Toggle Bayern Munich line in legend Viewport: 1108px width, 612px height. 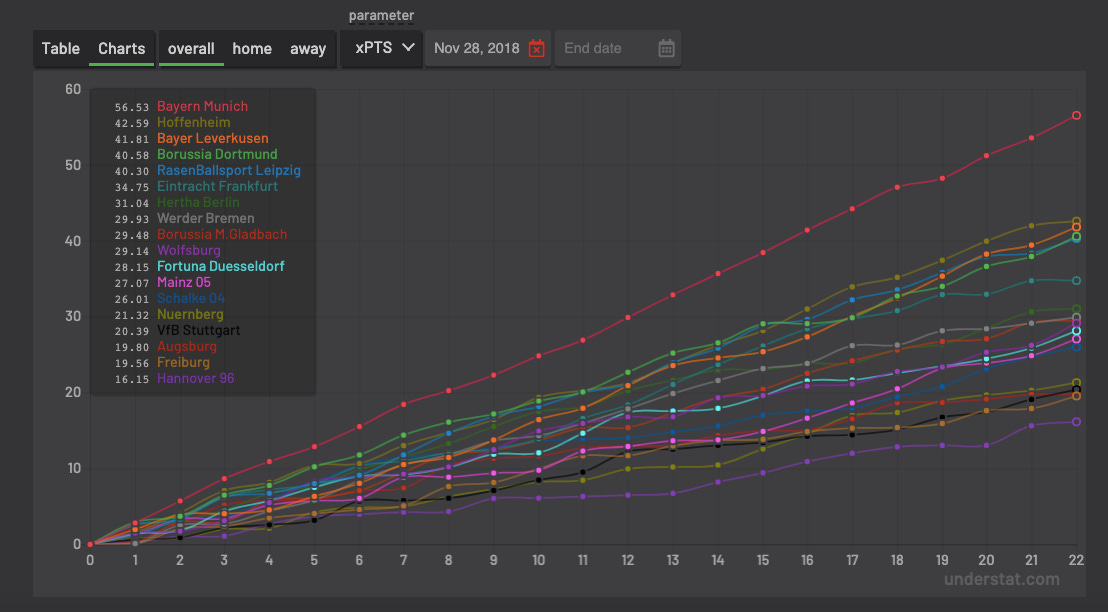click(202, 107)
